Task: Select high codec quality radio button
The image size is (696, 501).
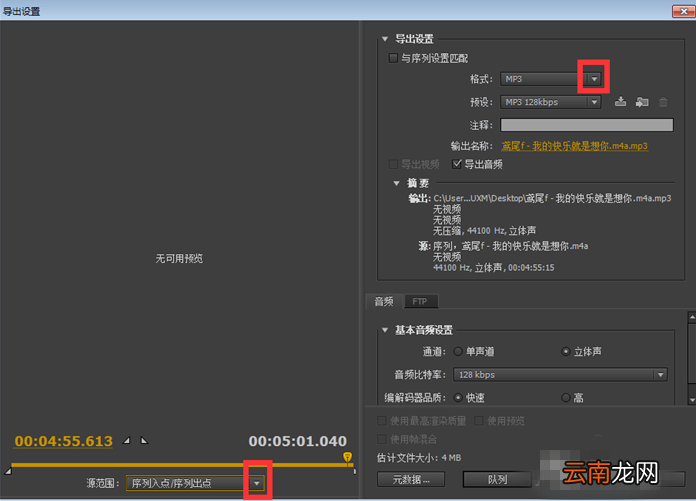Action: 566,398
